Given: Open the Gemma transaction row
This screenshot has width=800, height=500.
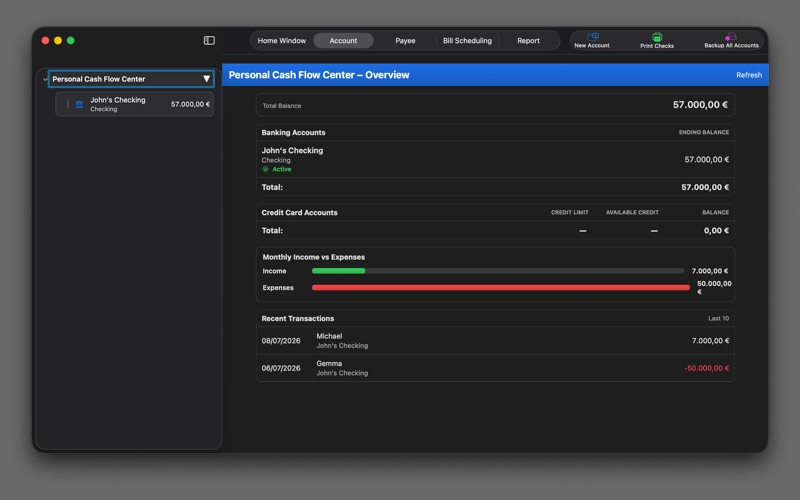Looking at the screenshot, I should pyautogui.click(x=495, y=368).
